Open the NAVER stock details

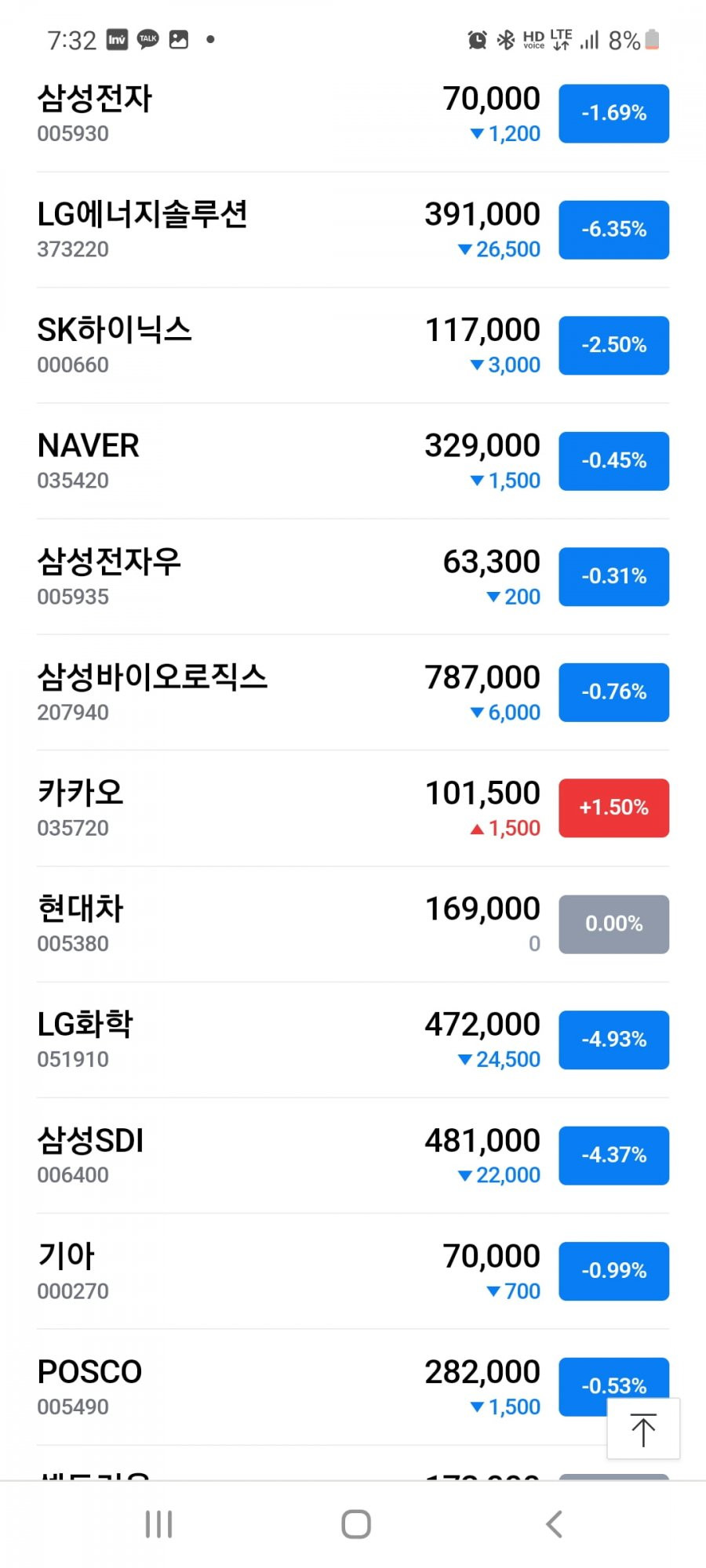click(x=353, y=461)
